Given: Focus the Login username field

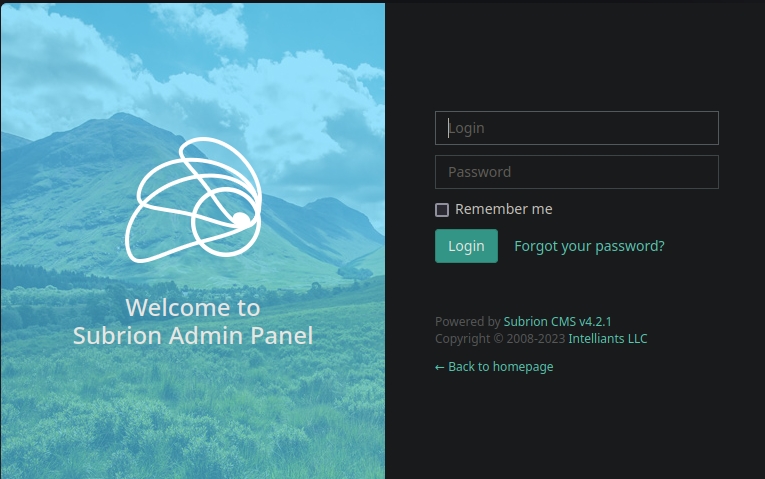Looking at the screenshot, I should tap(576, 128).
